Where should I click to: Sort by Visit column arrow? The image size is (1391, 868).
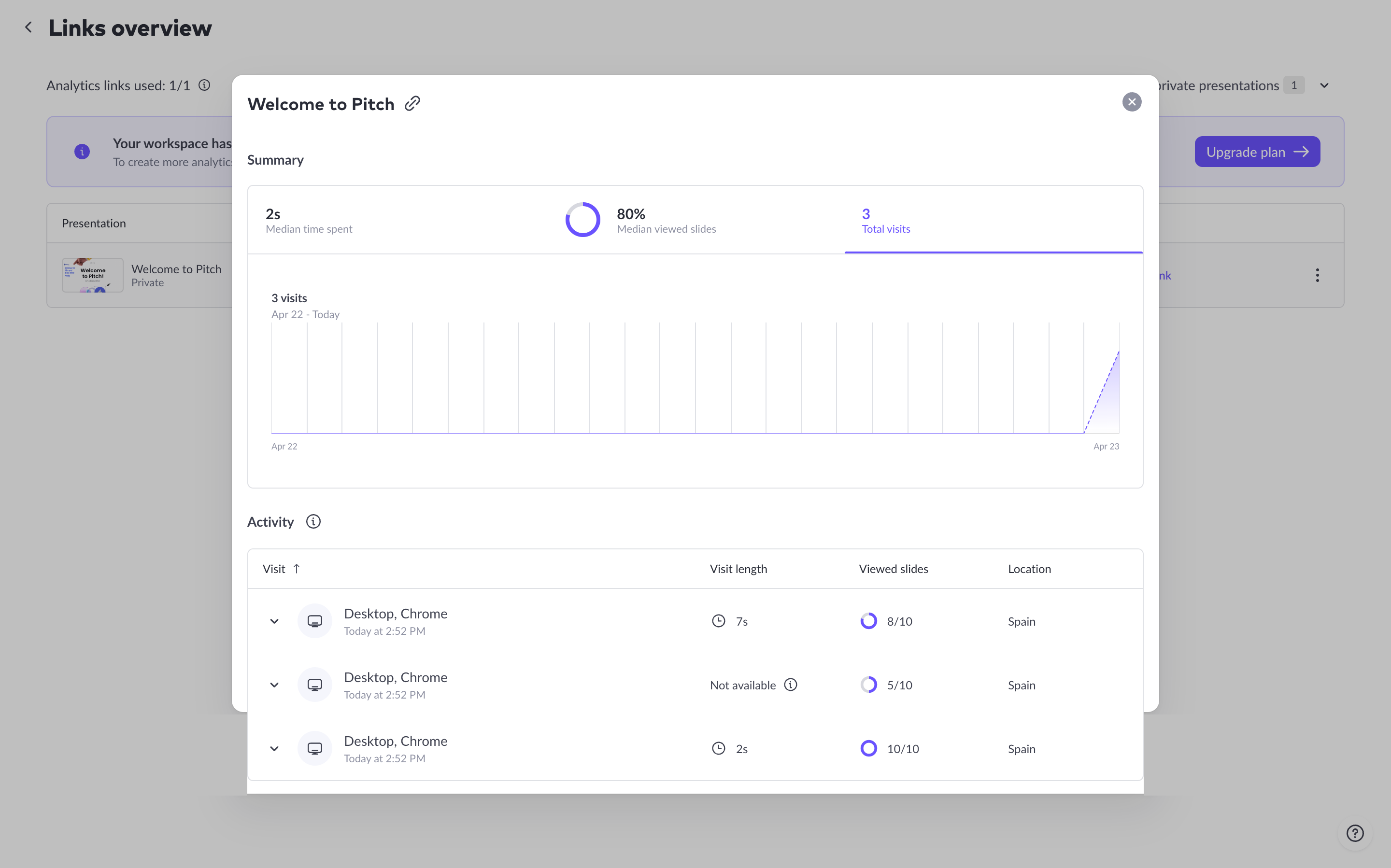(x=297, y=569)
